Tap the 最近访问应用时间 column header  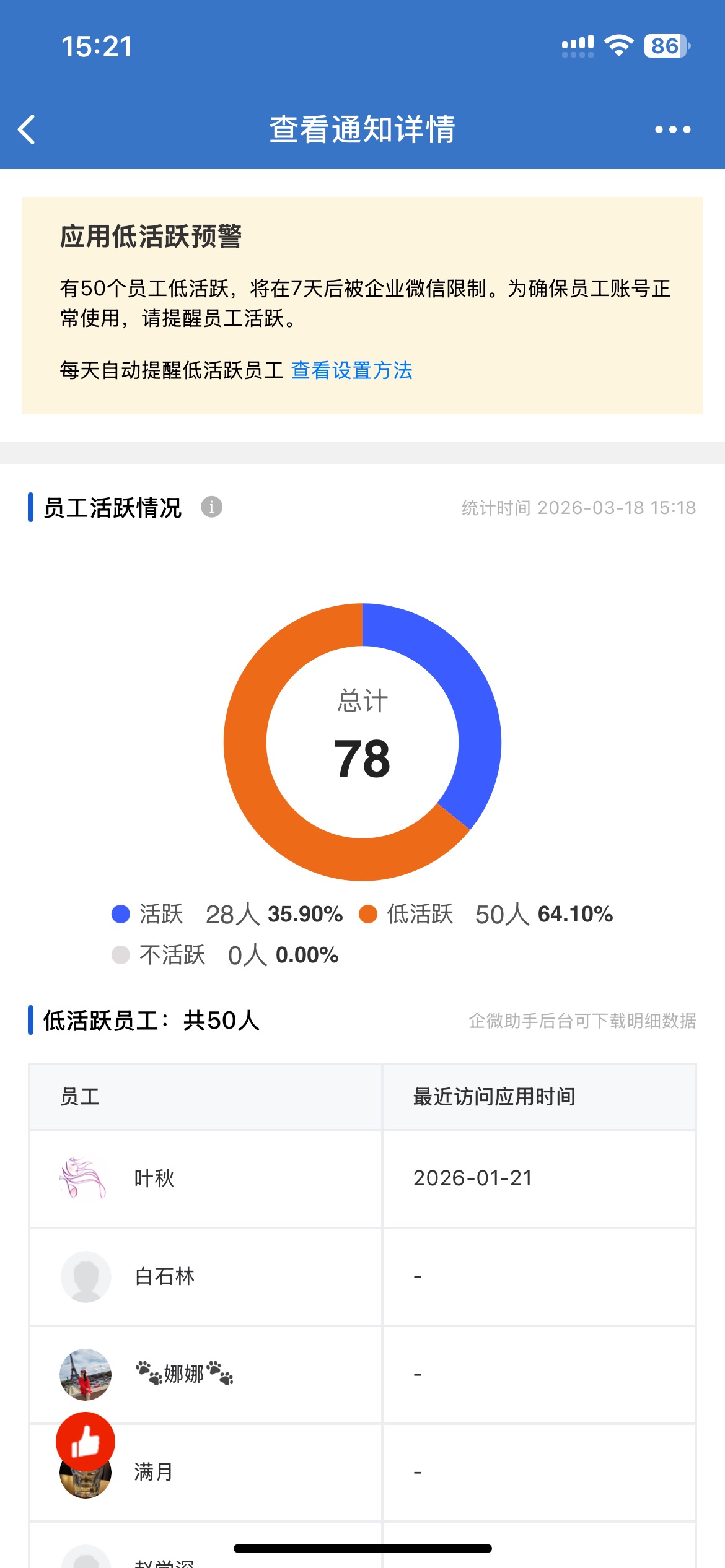[x=494, y=1097]
